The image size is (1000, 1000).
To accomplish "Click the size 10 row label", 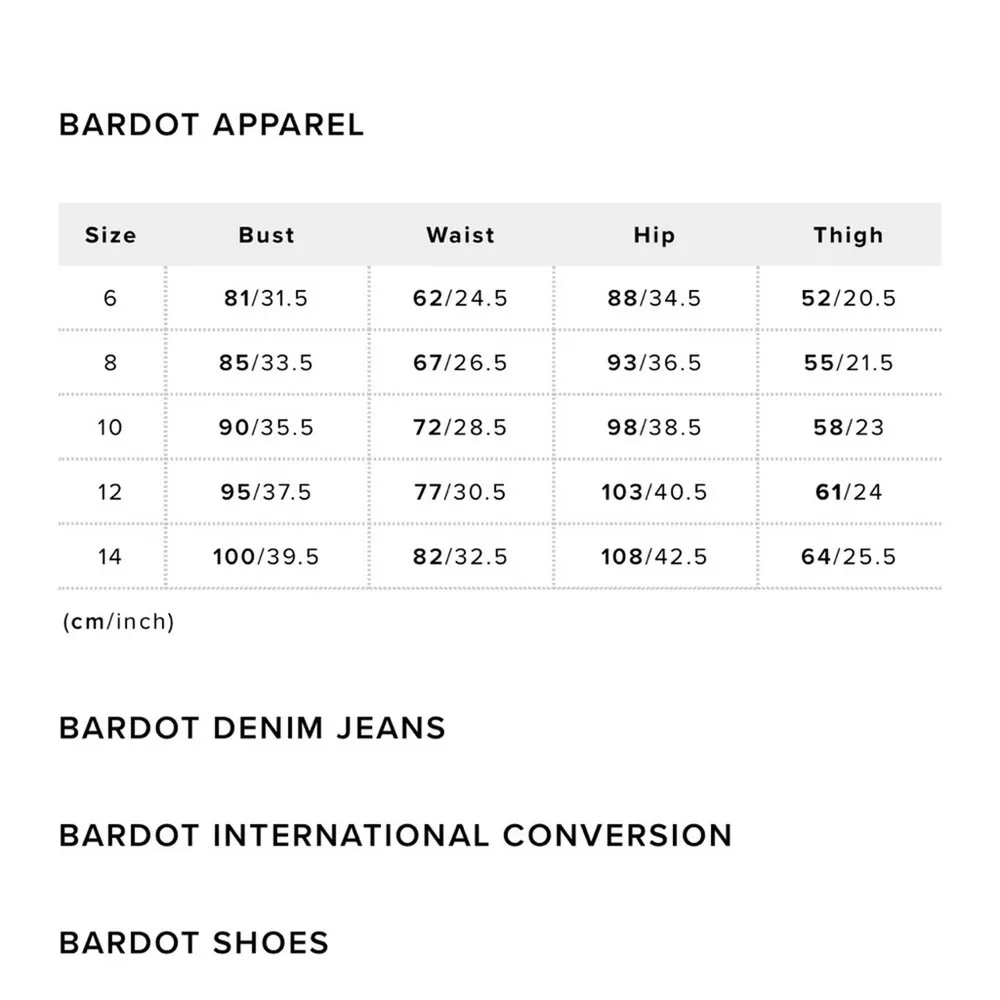I will (110, 427).
